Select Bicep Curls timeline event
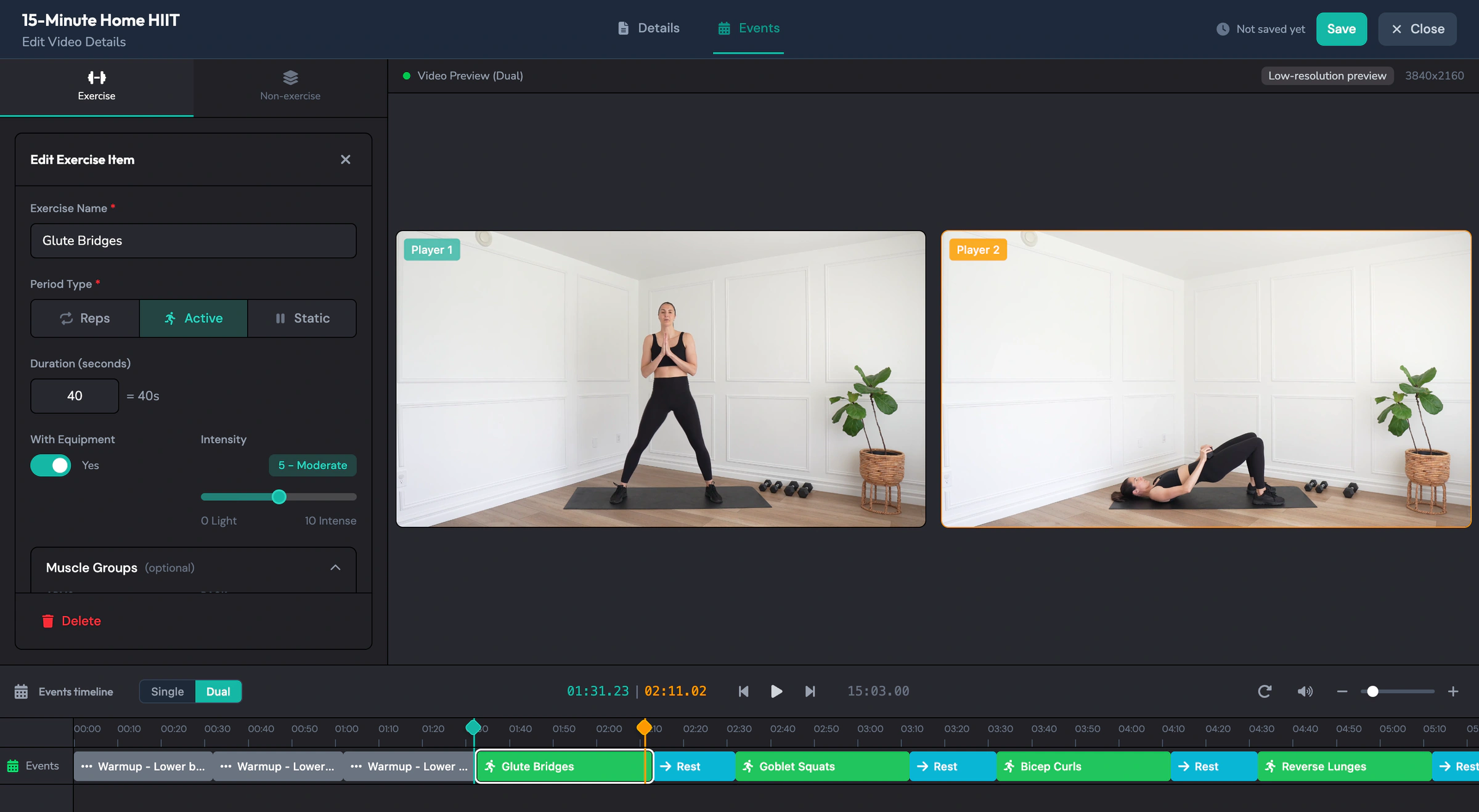The width and height of the screenshot is (1479, 812). (1083, 766)
